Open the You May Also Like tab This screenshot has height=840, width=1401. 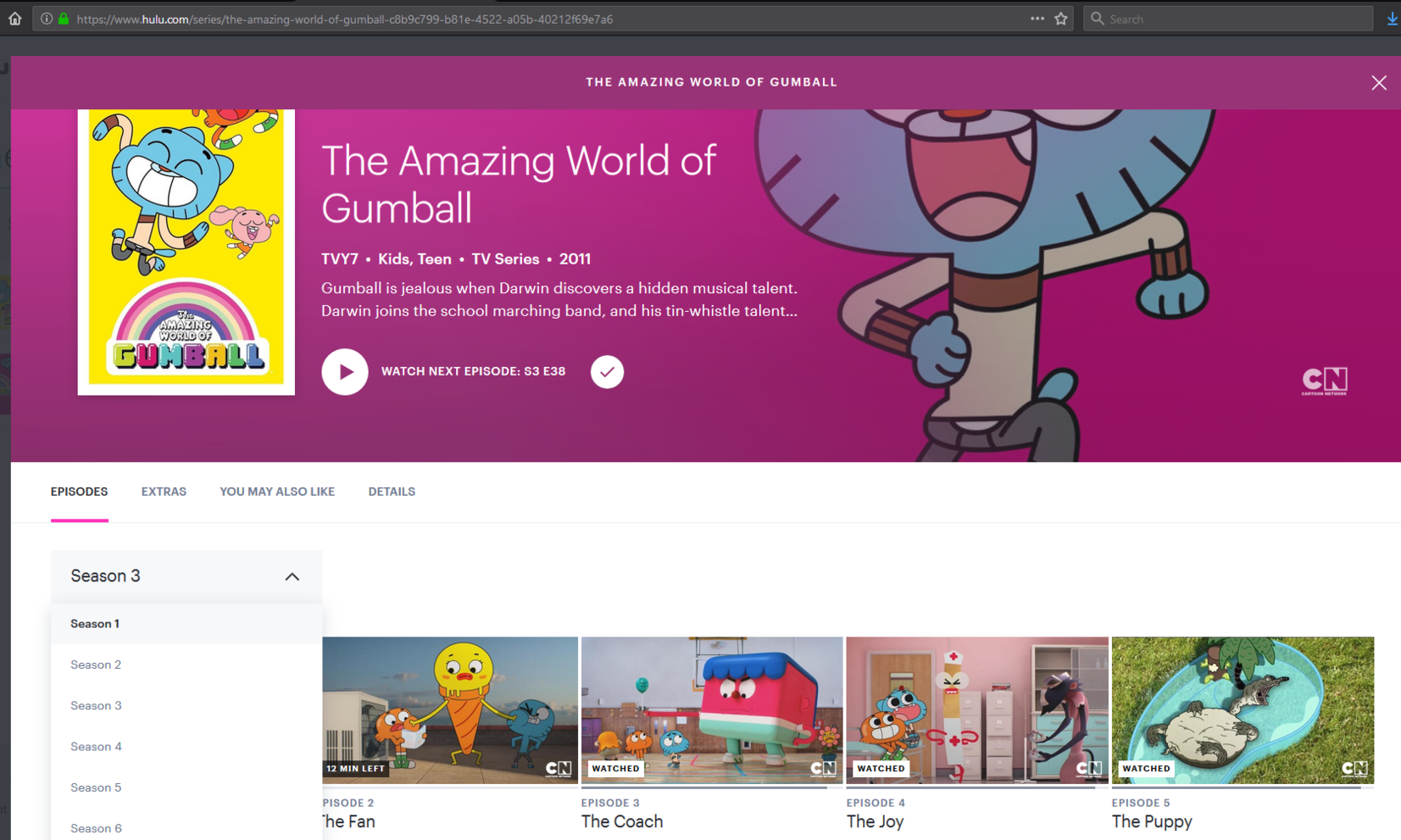click(x=277, y=492)
